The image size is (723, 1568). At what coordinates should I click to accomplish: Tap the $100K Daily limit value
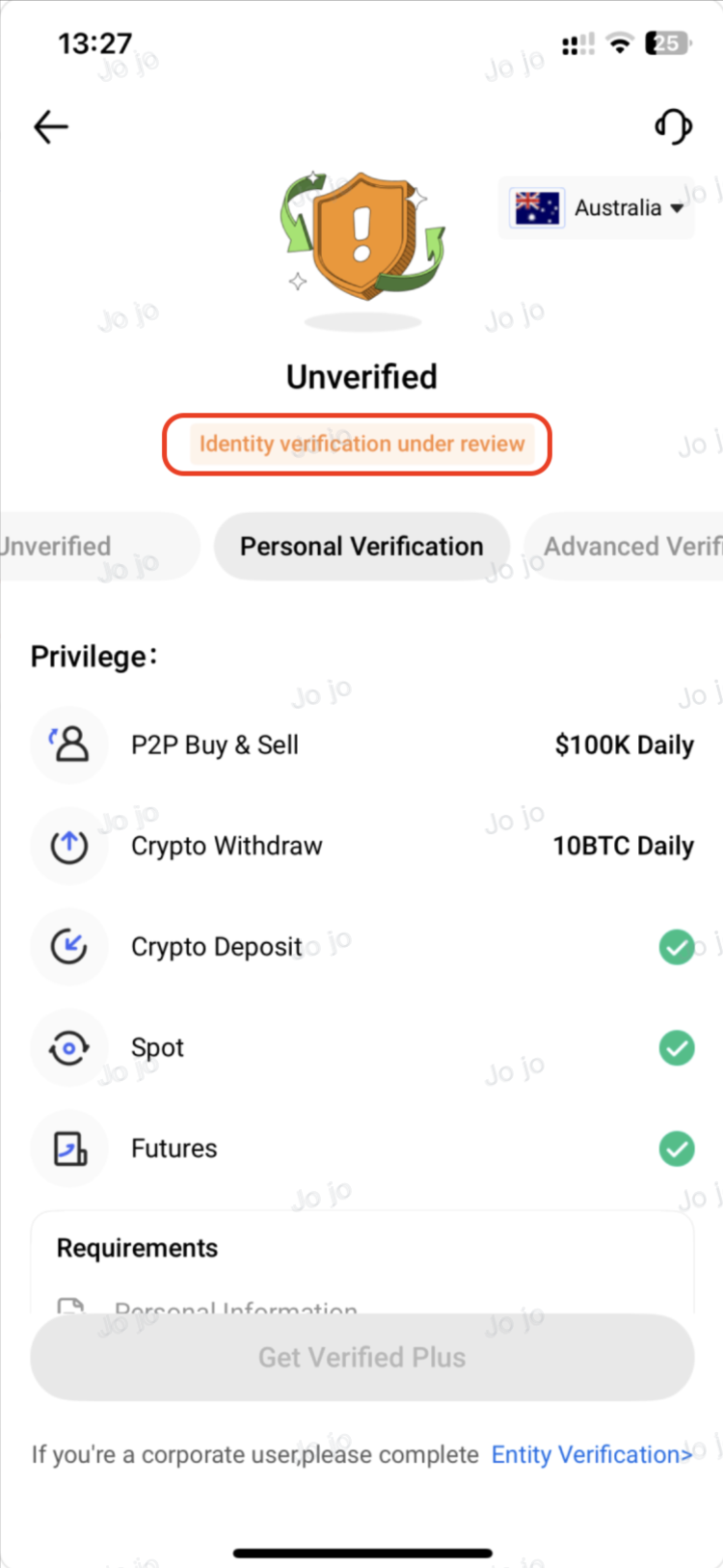pyautogui.click(x=624, y=745)
